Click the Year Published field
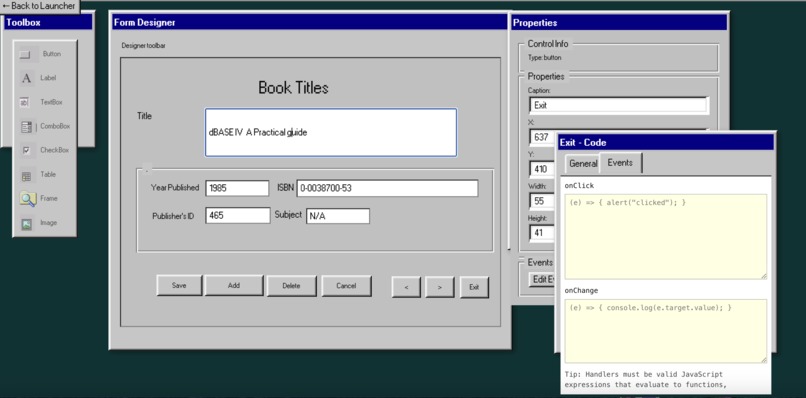The image size is (806, 398). (237, 188)
